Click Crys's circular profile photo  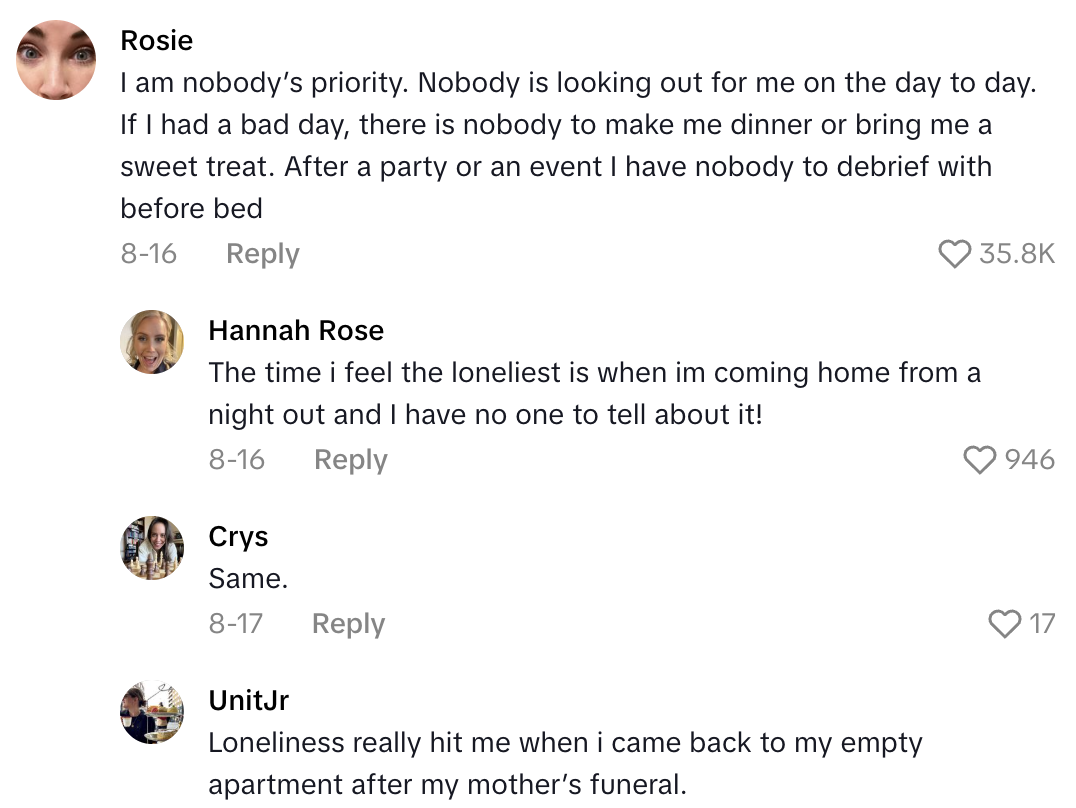coord(152,548)
